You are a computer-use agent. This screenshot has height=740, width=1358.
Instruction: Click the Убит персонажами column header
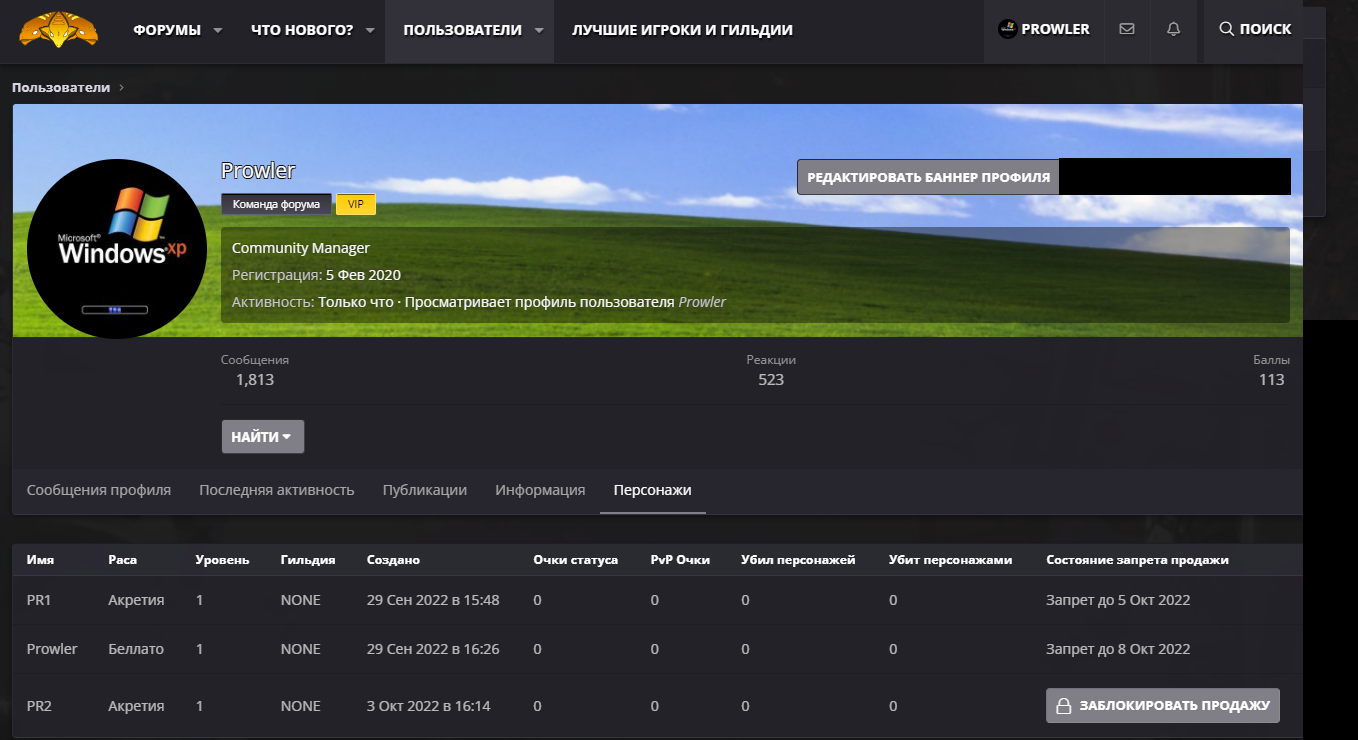pyautogui.click(x=950, y=560)
